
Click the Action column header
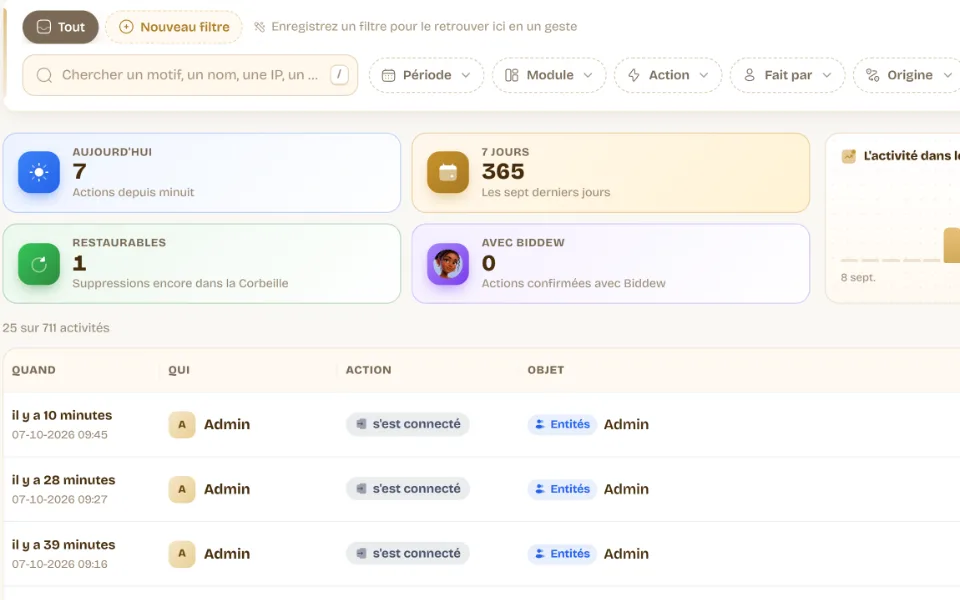click(x=369, y=370)
